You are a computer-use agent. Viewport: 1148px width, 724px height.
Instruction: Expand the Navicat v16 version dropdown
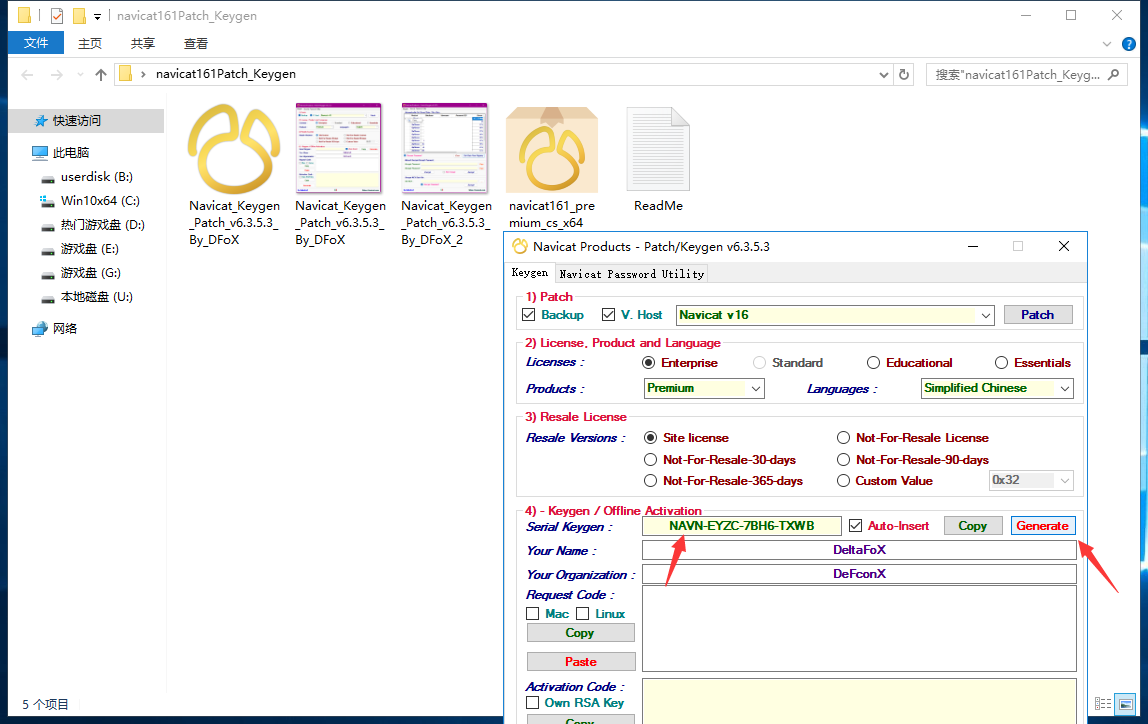click(x=986, y=315)
